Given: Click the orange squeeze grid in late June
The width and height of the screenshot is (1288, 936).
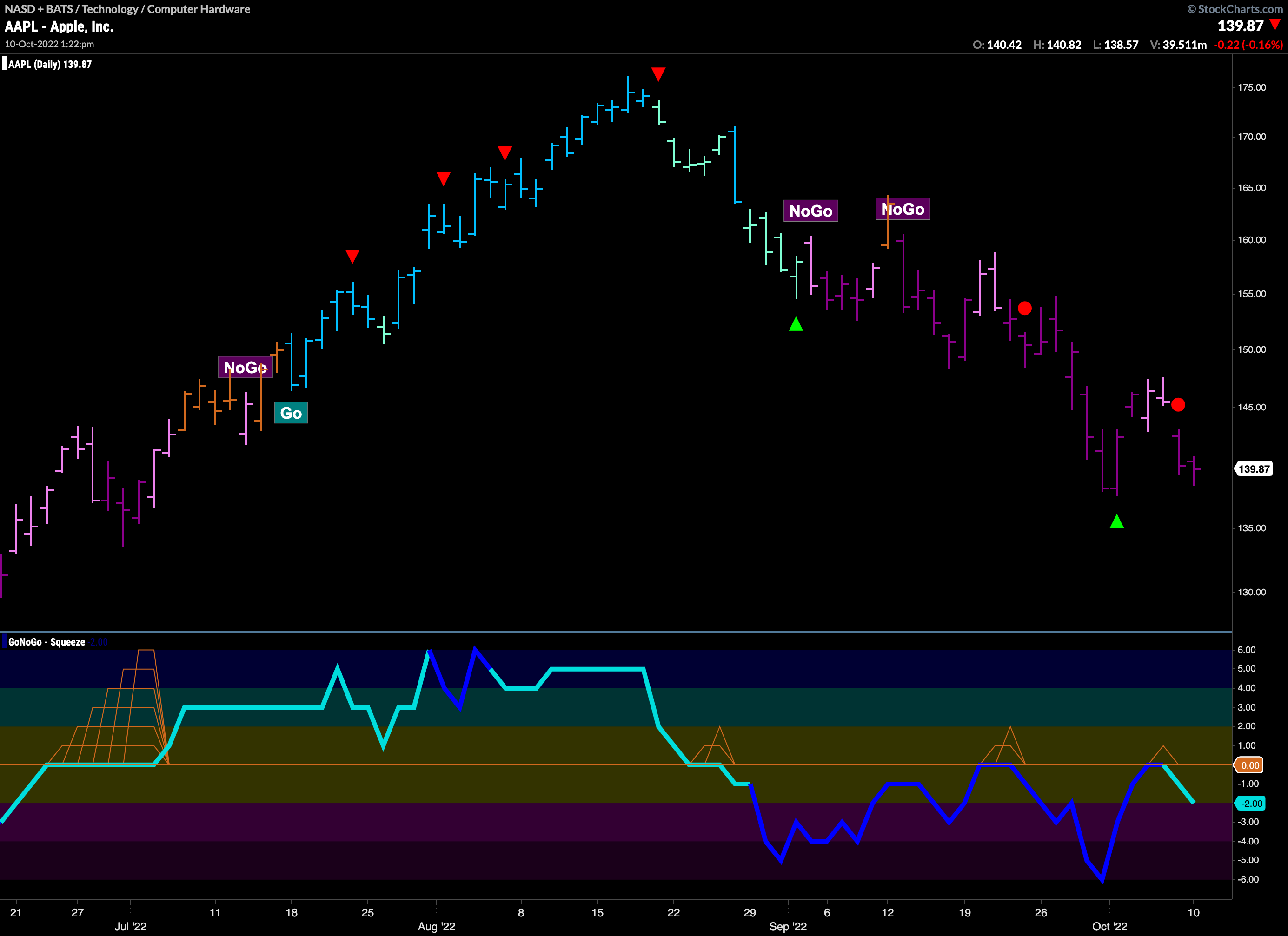Looking at the screenshot, I should click(107, 707).
